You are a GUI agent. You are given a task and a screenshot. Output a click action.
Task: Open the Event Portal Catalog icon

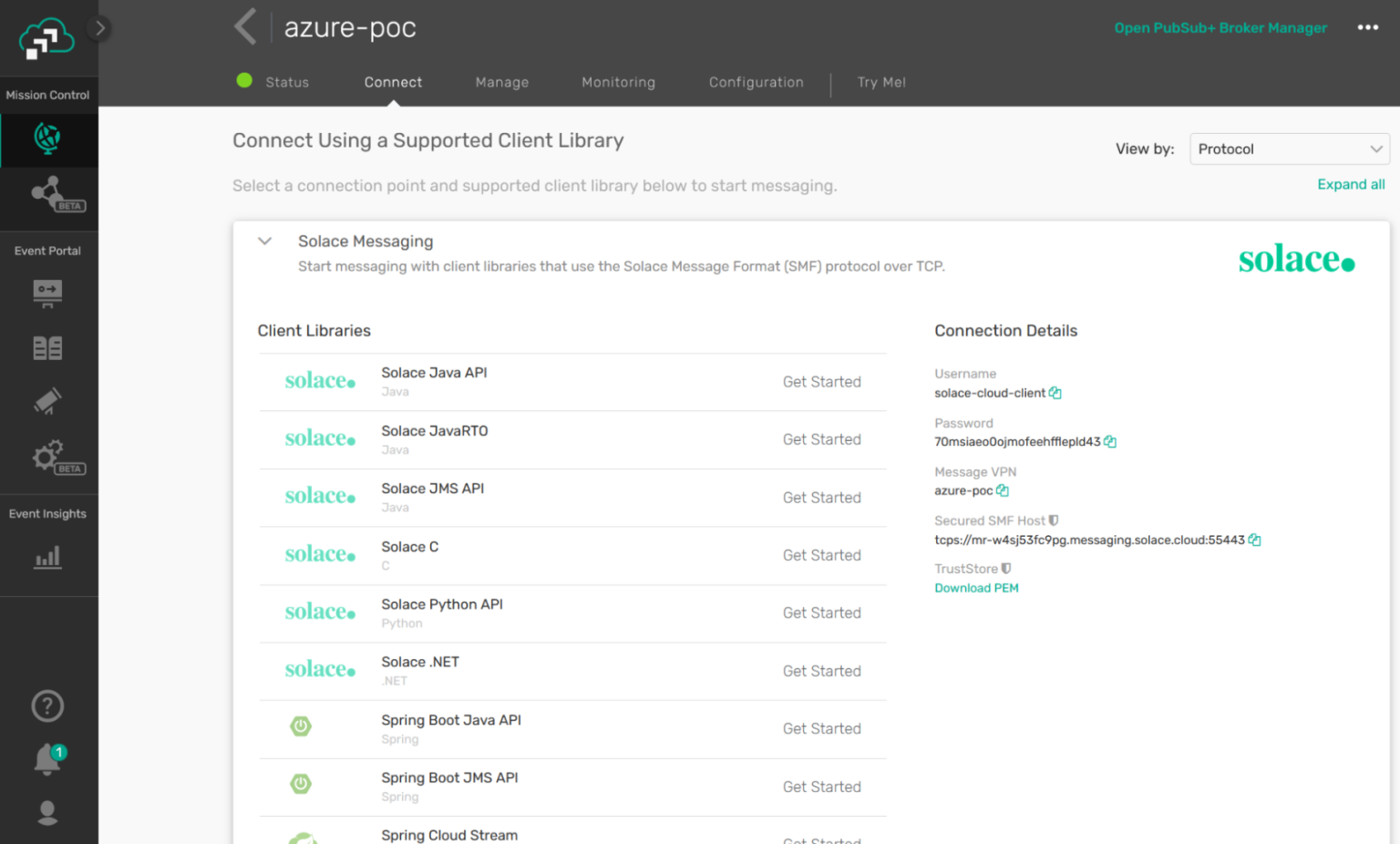coord(47,347)
